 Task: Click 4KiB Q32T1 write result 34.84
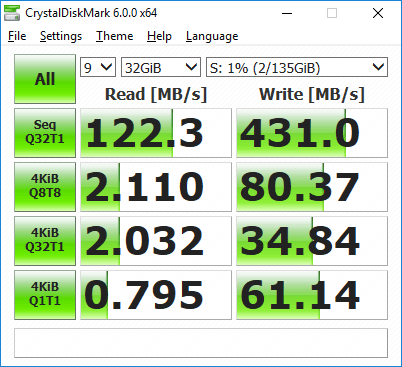click(x=312, y=241)
